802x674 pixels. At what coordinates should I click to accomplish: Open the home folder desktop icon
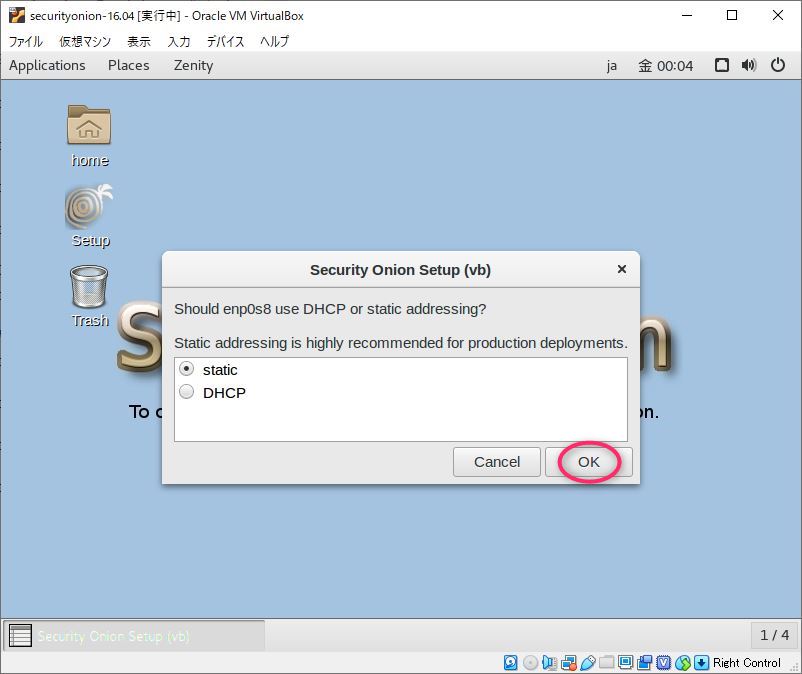[x=89, y=125]
